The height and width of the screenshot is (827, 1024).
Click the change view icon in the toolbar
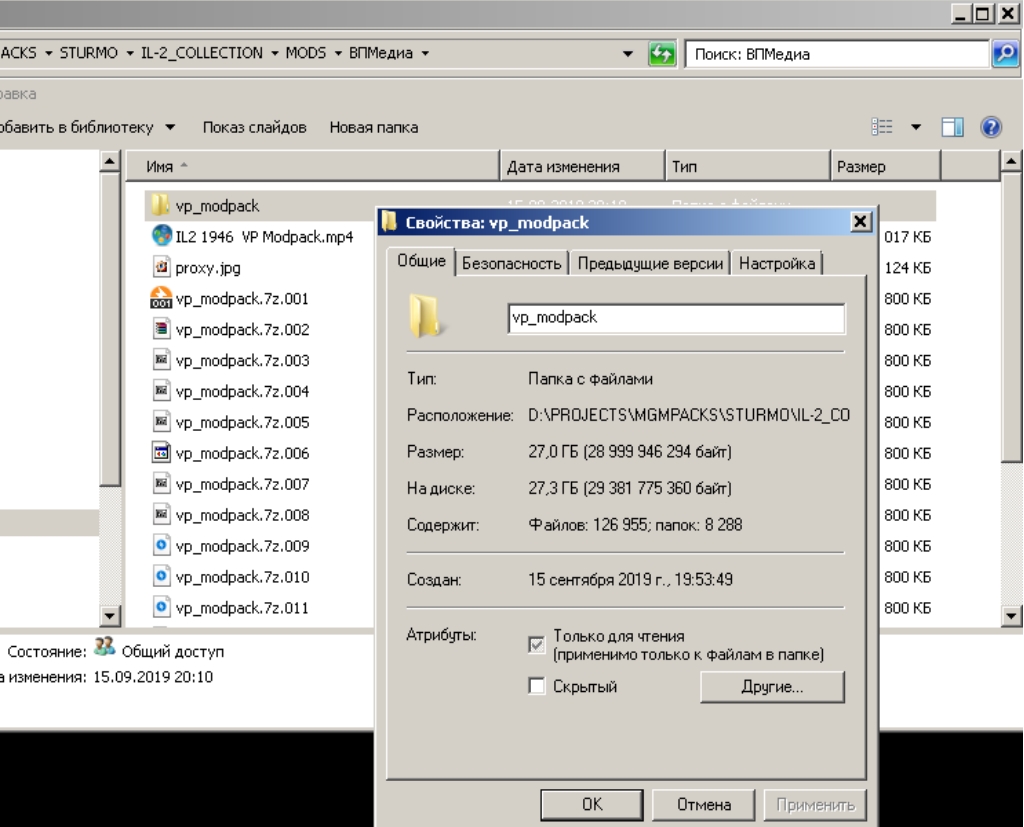pos(882,127)
